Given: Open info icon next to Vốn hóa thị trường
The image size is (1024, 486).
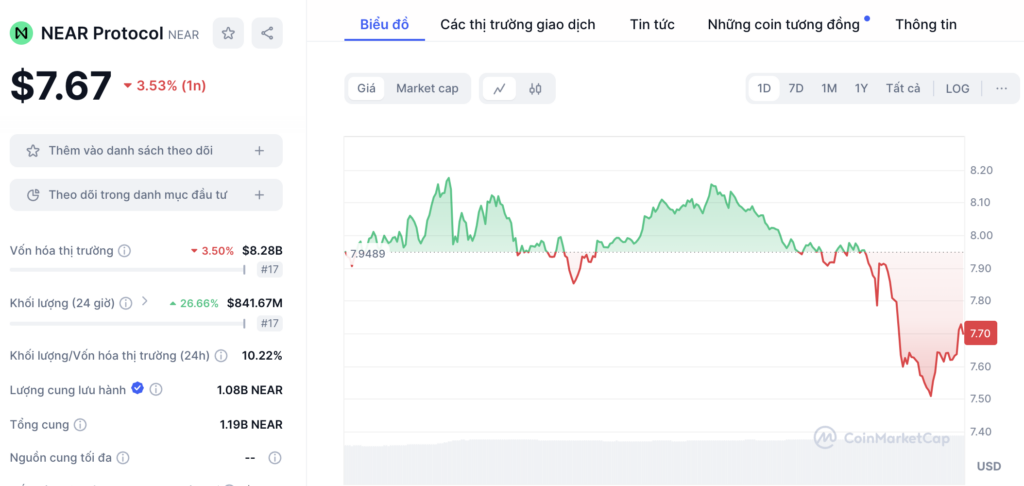Looking at the screenshot, I should tap(124, 251).
